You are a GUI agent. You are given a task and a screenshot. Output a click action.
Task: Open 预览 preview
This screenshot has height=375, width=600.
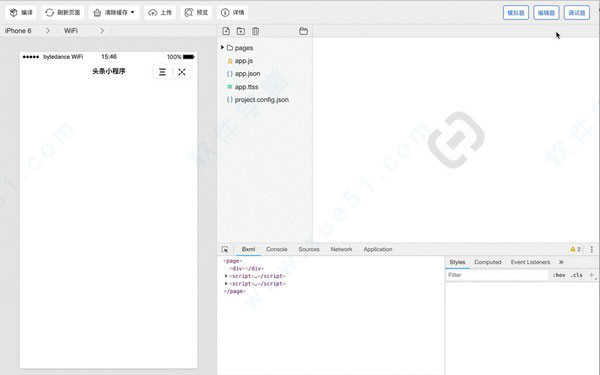pos(196,13)
